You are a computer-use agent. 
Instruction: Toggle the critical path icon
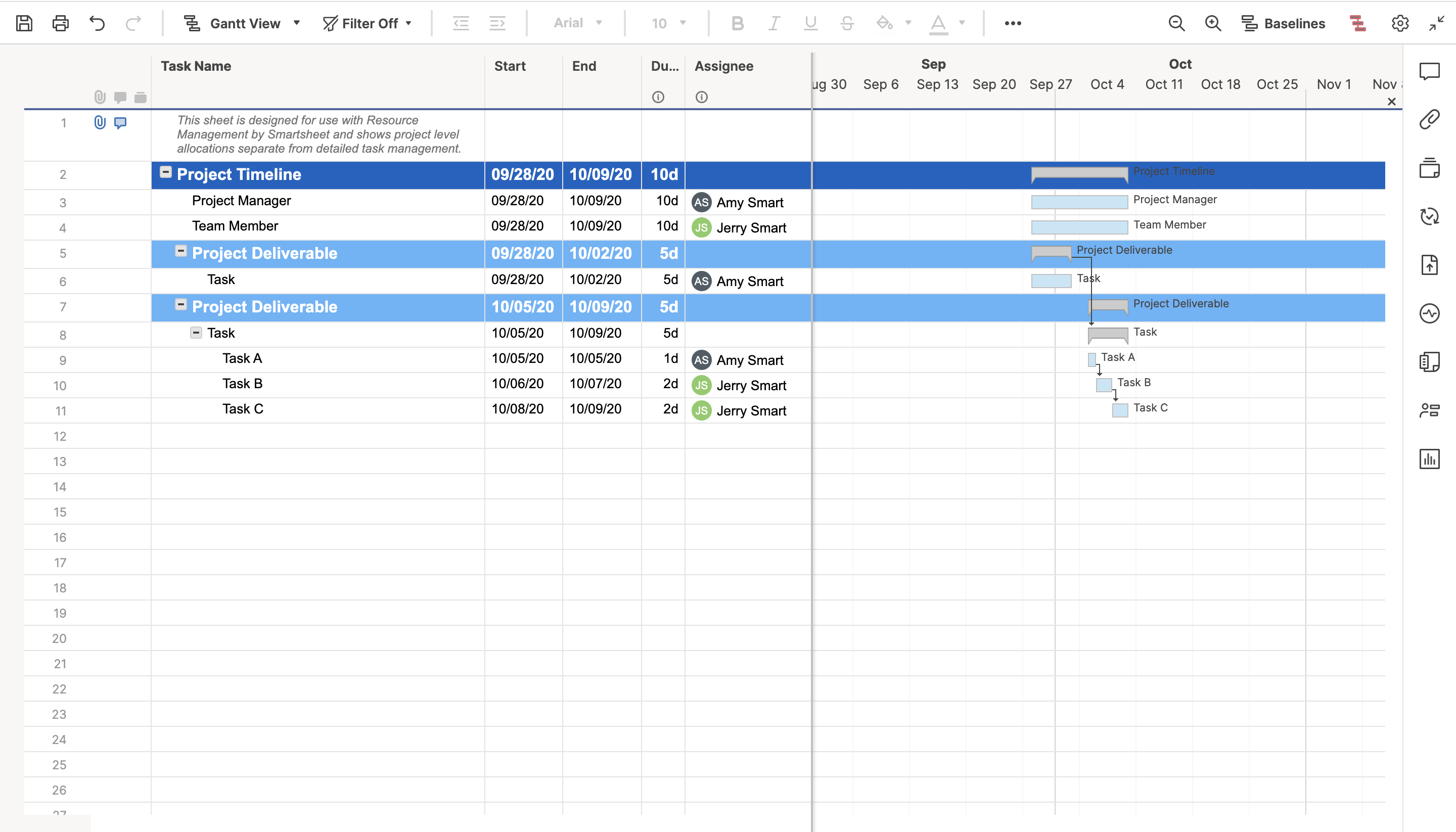point(1358,23)
